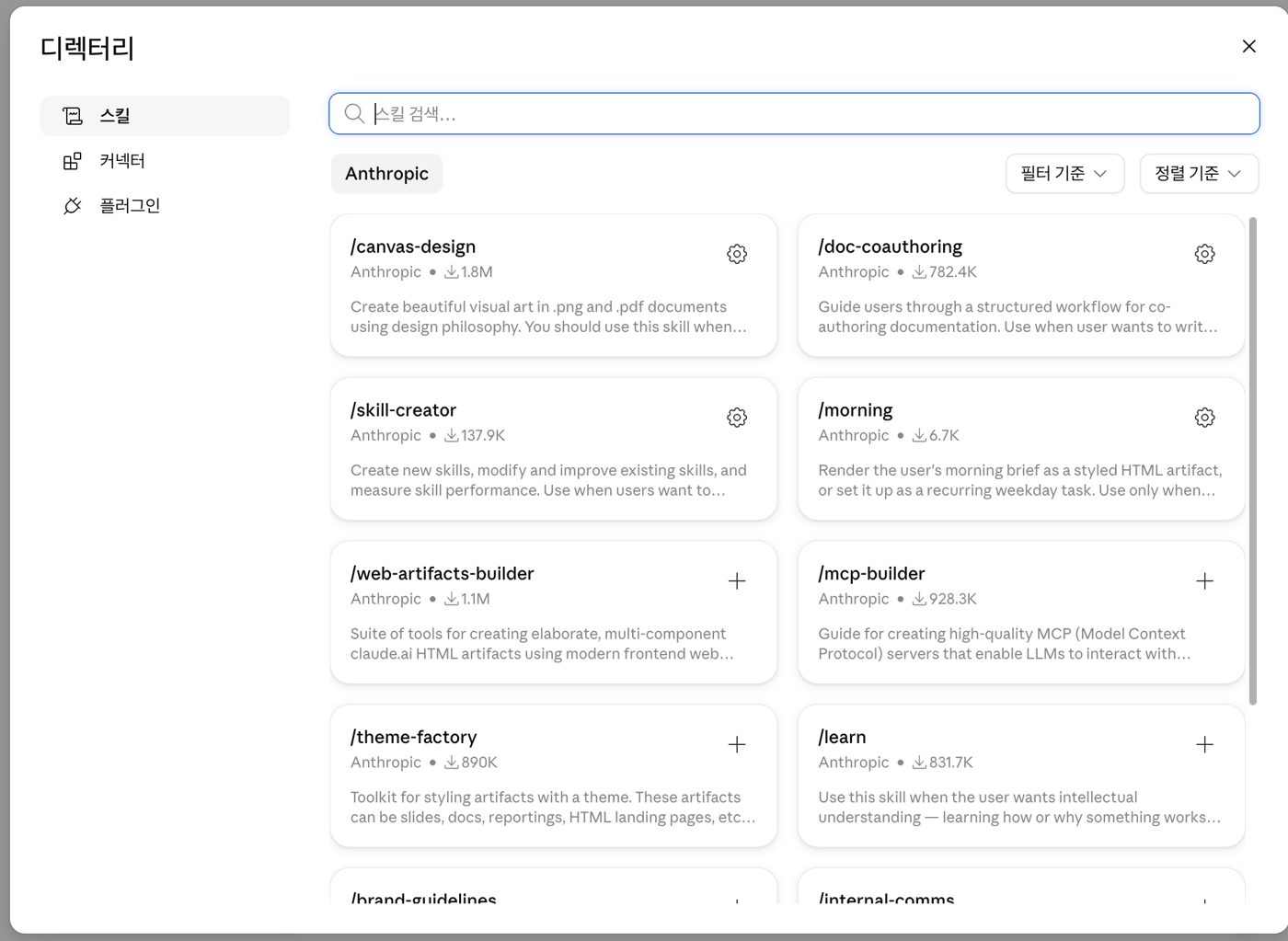Add the /web-artifacts-builder skill with plus icon
This screenshot has width=1288, height=941.
click(x=737, y=581)
